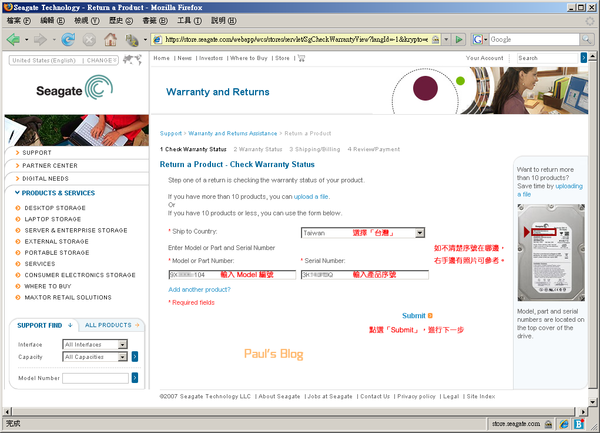Open the 歷史 (History) menu
Viewport: 600px width, 433px height.
pyautogui.click(x=121, y=21)
